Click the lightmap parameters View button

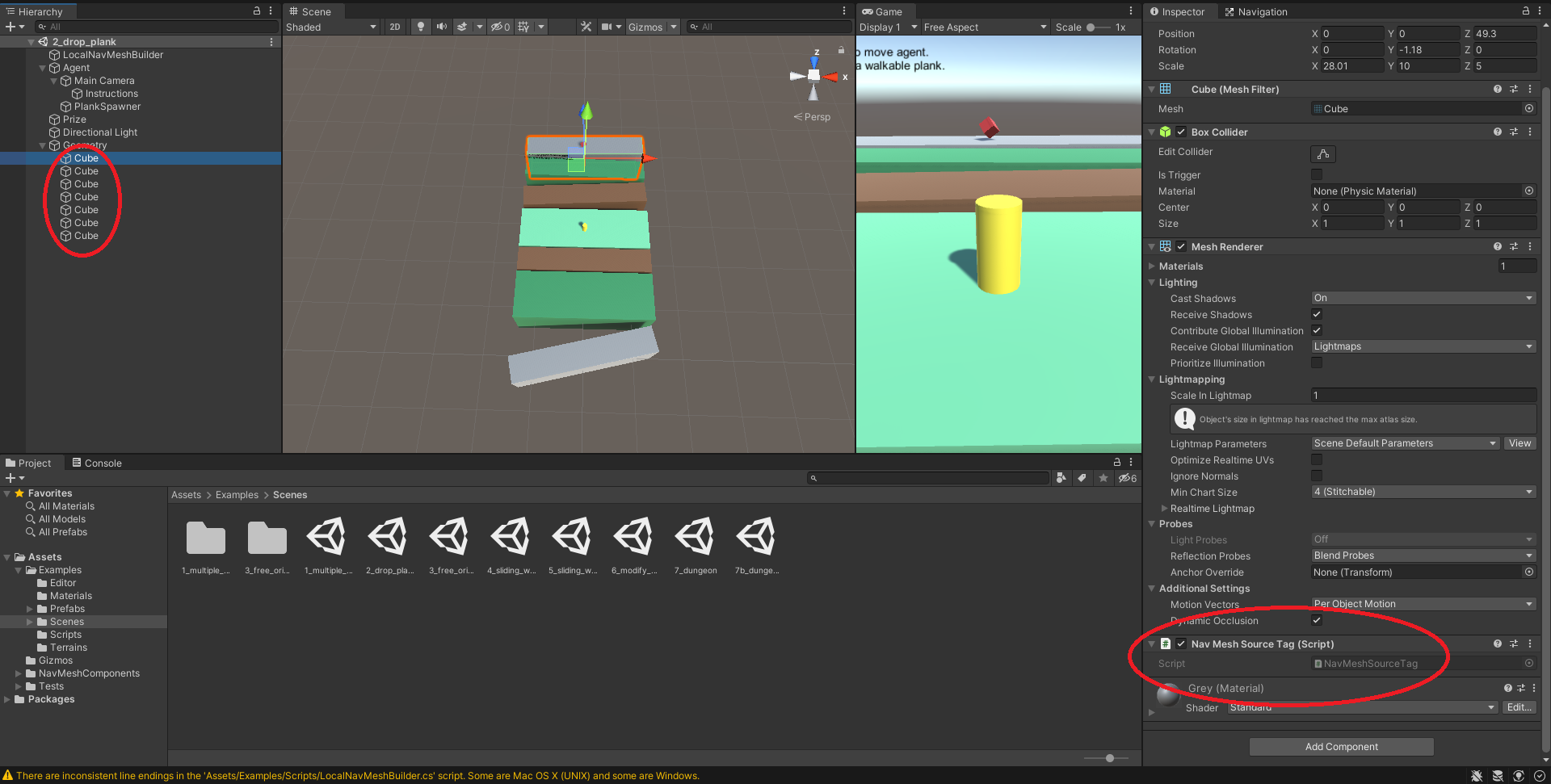tap(1519, 443)
